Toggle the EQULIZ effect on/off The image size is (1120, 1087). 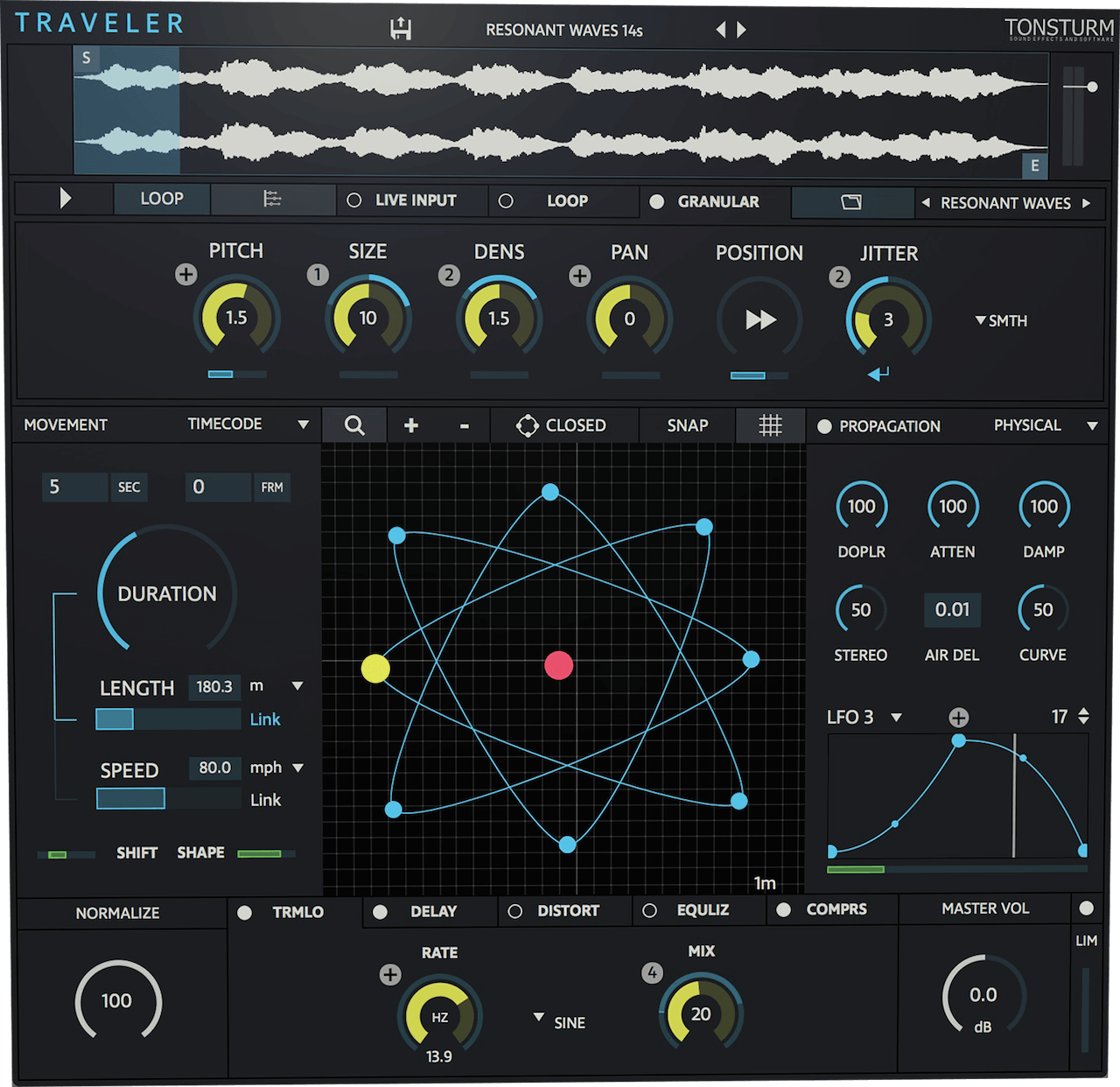(x=649, y=910)
